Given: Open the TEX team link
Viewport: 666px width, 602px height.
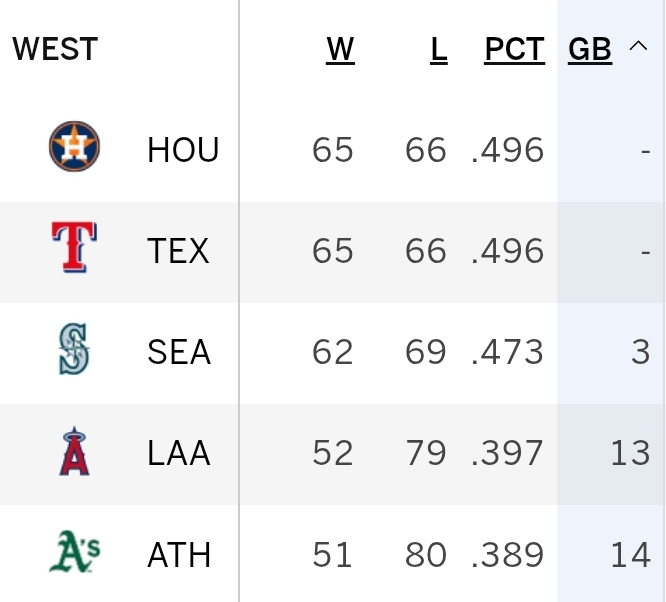Looking at the screenshot, I should click(178, 251).
